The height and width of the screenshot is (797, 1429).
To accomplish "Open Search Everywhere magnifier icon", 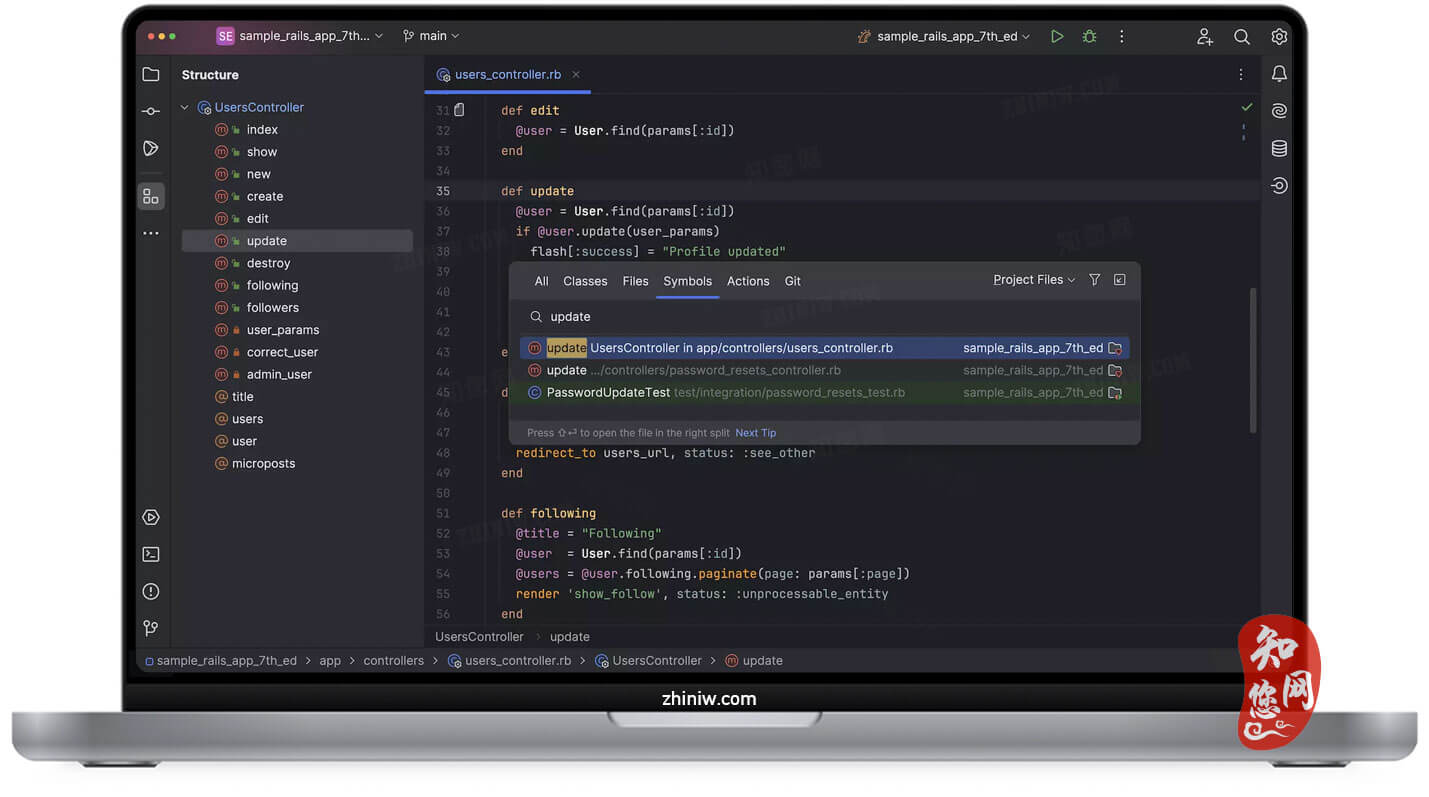I will [1242, 36].
